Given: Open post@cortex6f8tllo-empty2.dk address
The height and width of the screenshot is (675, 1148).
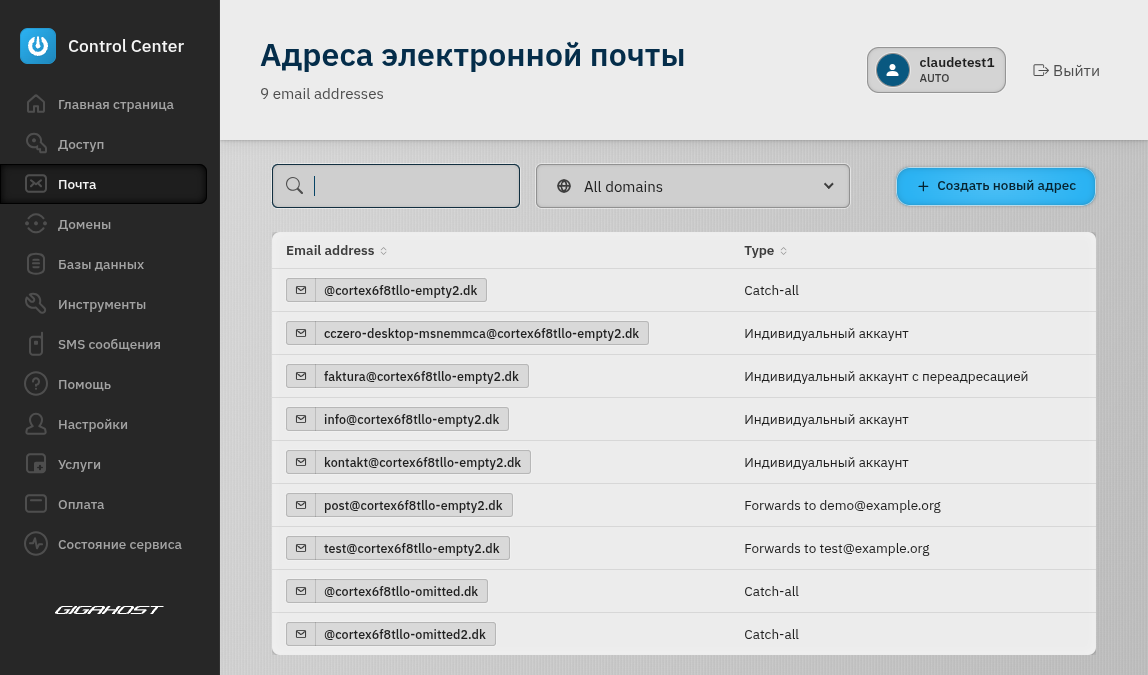Looking at the screenshot, I should pyautogui.click(x=399, y=505).
